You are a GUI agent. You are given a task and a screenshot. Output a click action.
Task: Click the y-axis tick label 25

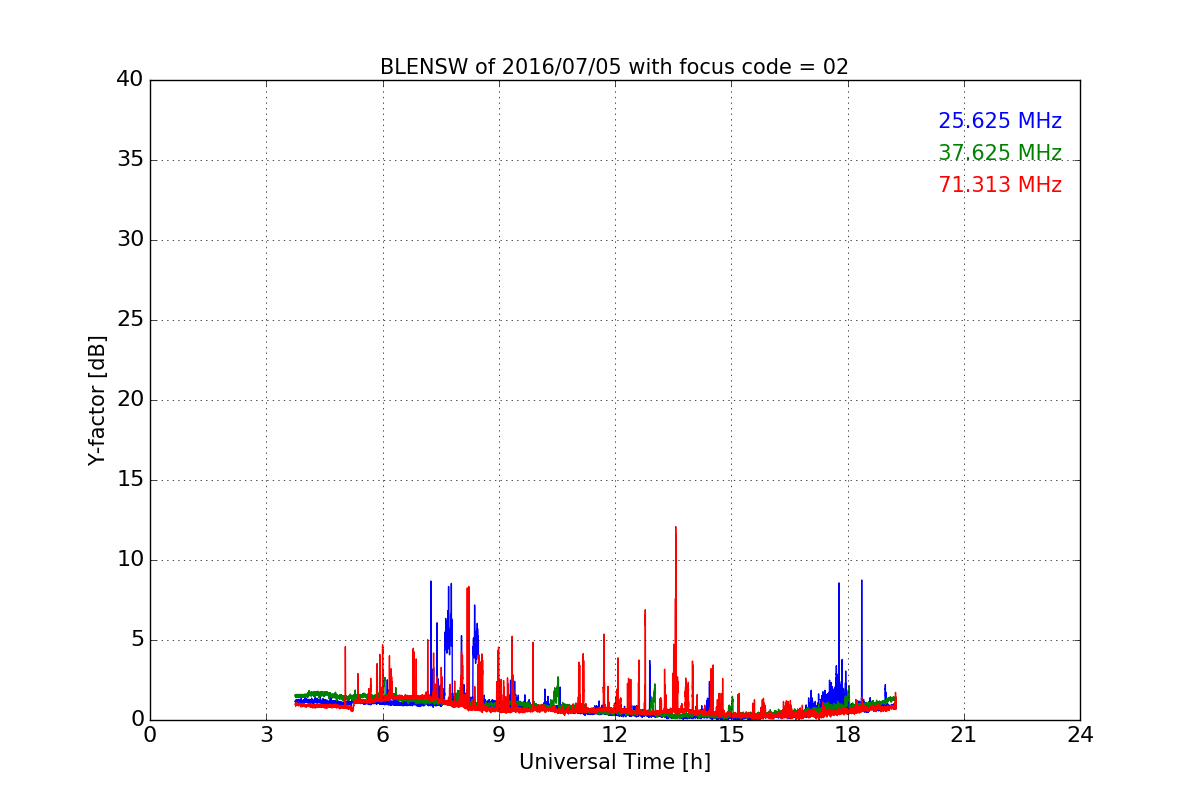130,320
